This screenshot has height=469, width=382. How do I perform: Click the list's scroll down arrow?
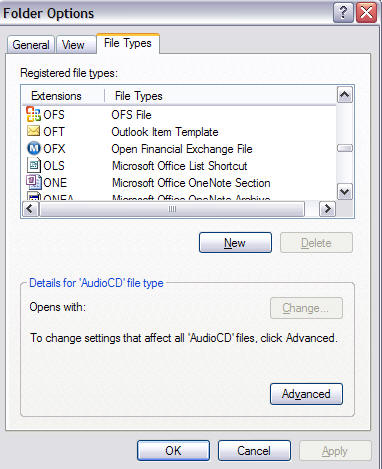coord(345,192)
